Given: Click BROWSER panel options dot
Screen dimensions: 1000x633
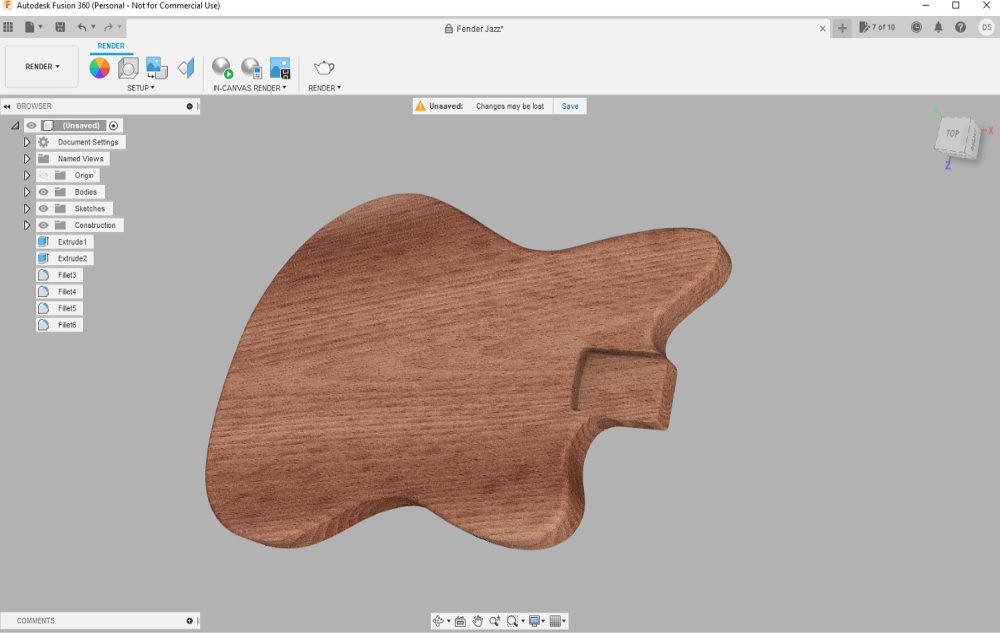Looking at the screenshot, I should coord(189,106).
